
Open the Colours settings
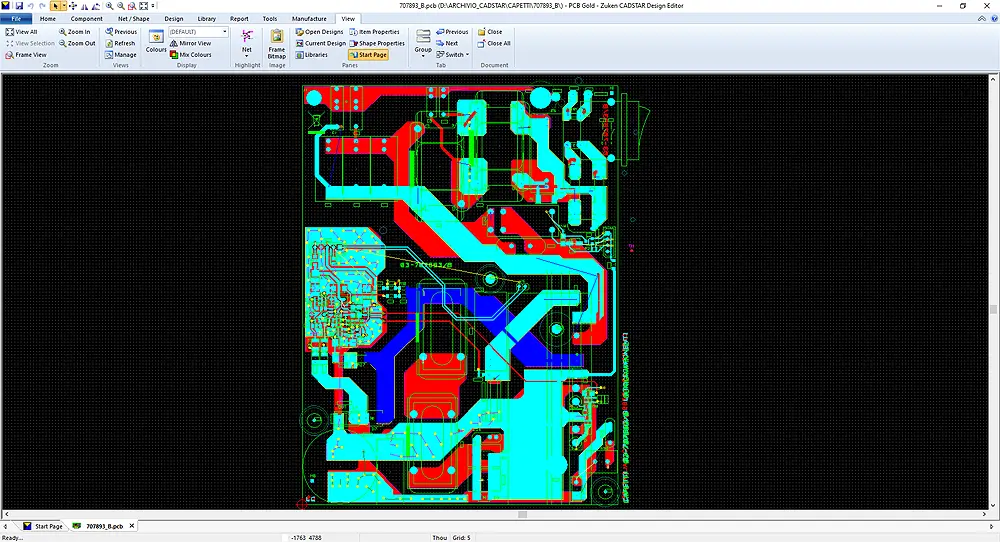[156, 41]
